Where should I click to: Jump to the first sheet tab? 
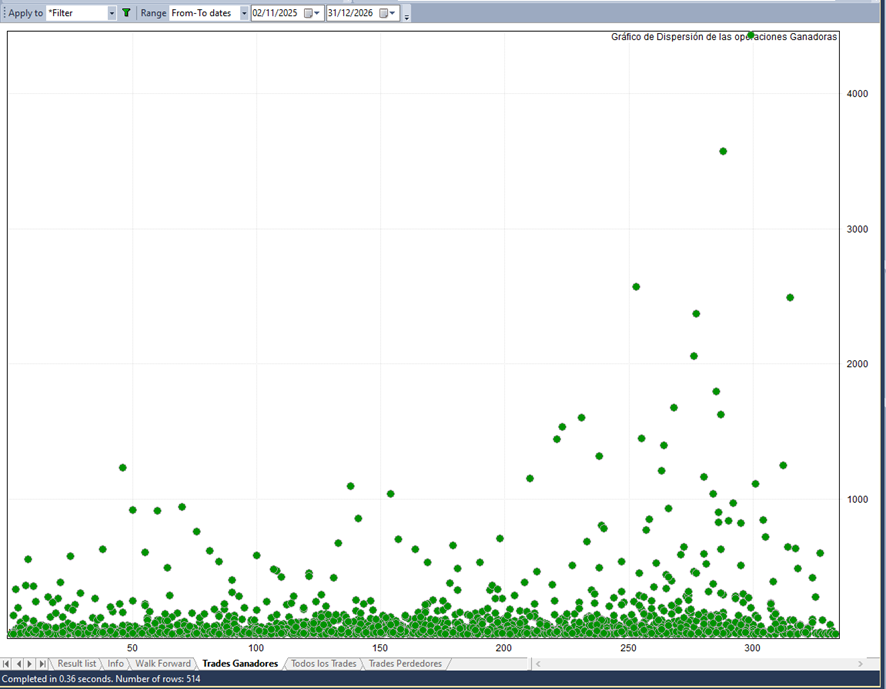(8, 664)
